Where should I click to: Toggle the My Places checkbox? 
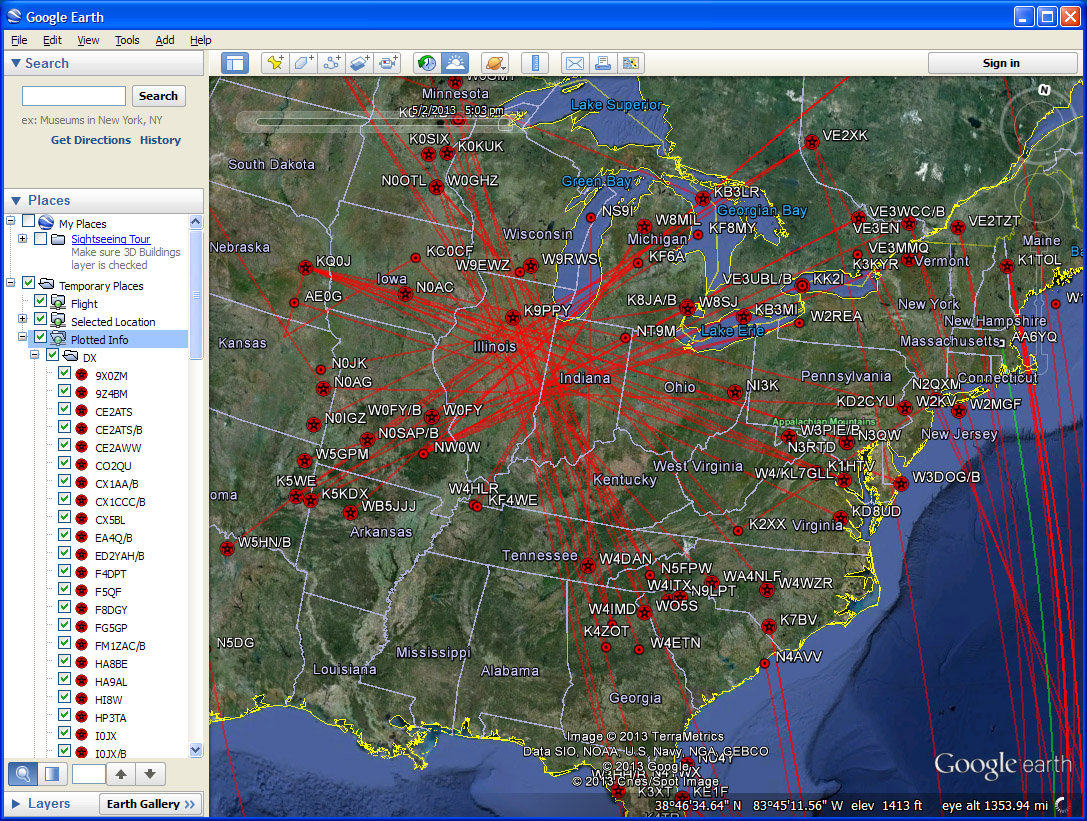pos(28,221)
